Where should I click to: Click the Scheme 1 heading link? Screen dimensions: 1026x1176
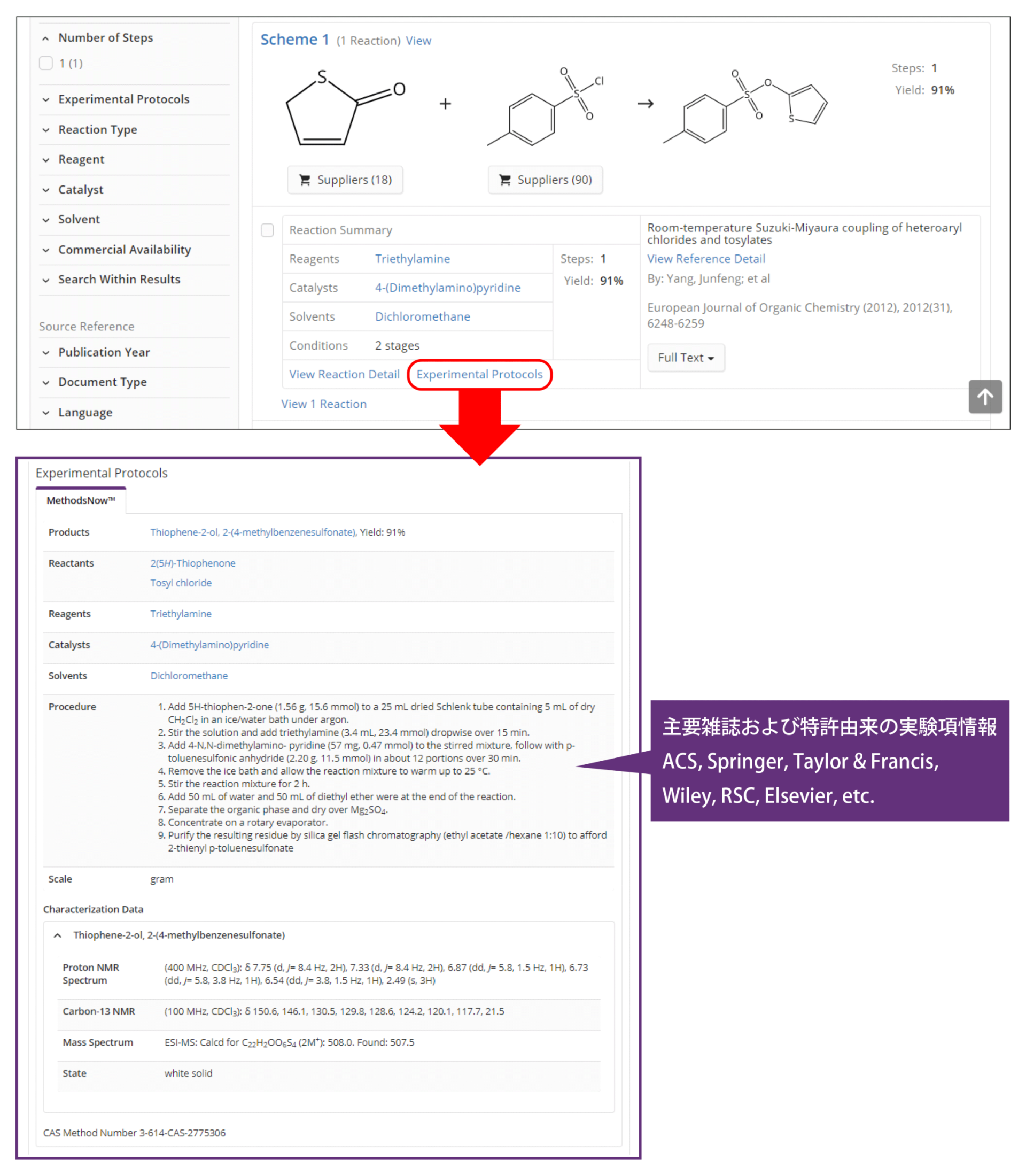point(295,40)
